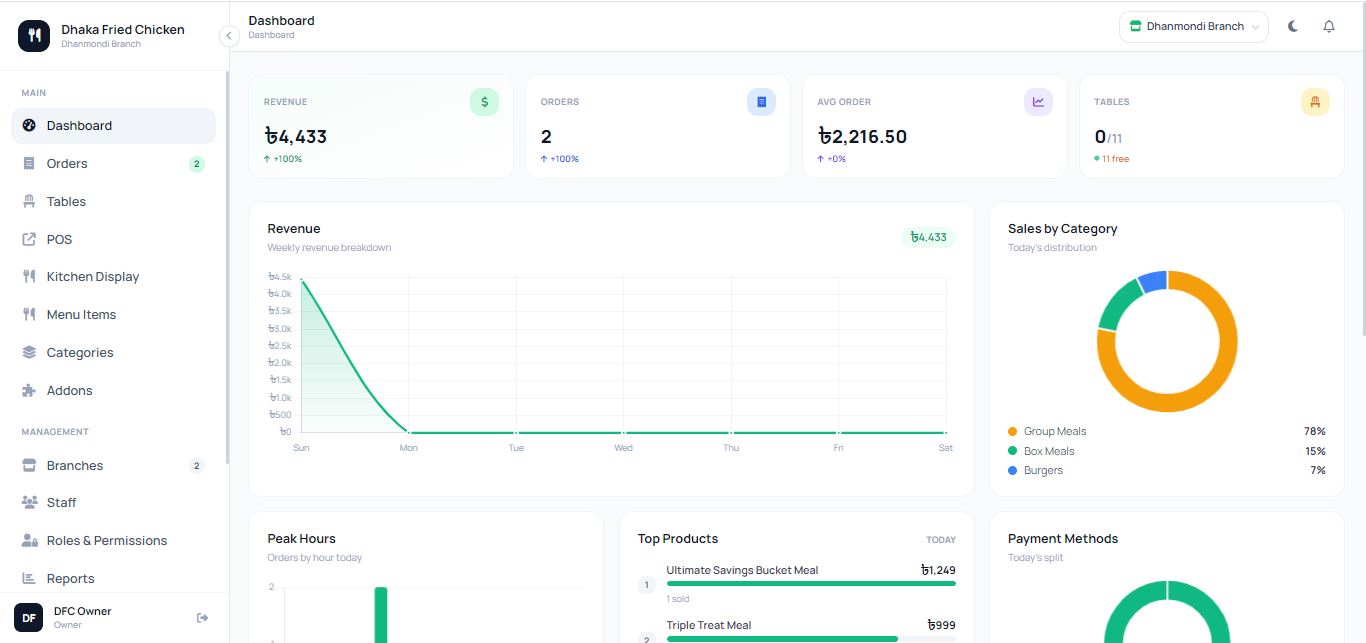Open the Tables page in the sidebar

point(113,202)
